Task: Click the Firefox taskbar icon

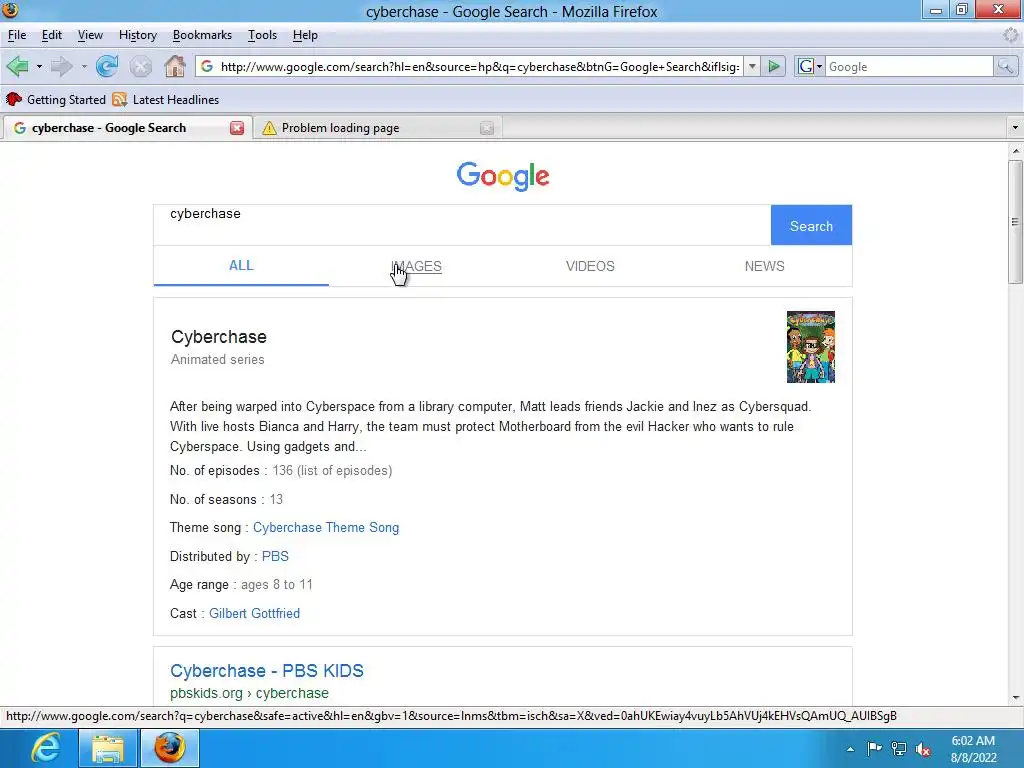Action: (170, 748)
